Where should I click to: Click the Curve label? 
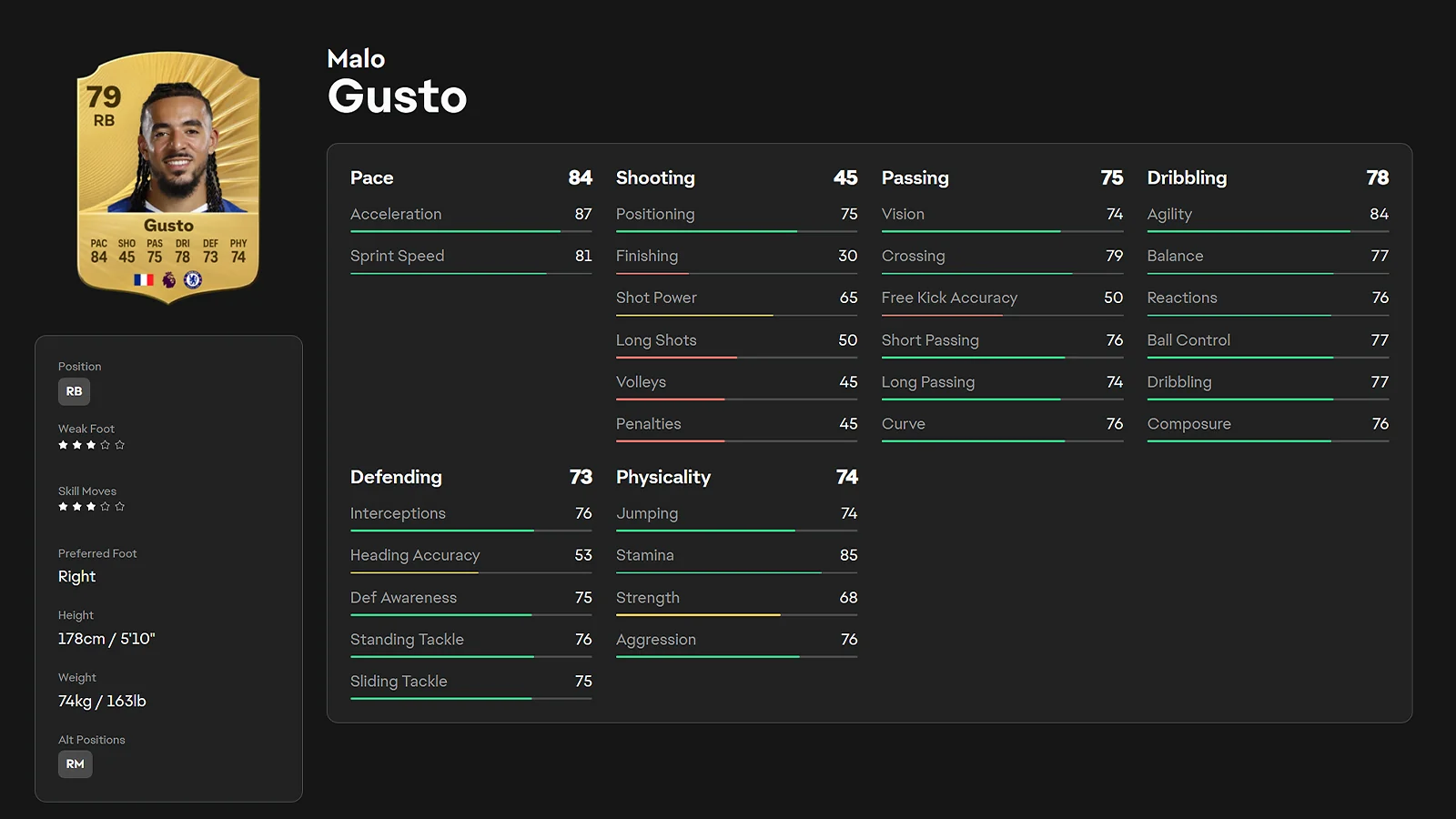(x=904, y=424)
